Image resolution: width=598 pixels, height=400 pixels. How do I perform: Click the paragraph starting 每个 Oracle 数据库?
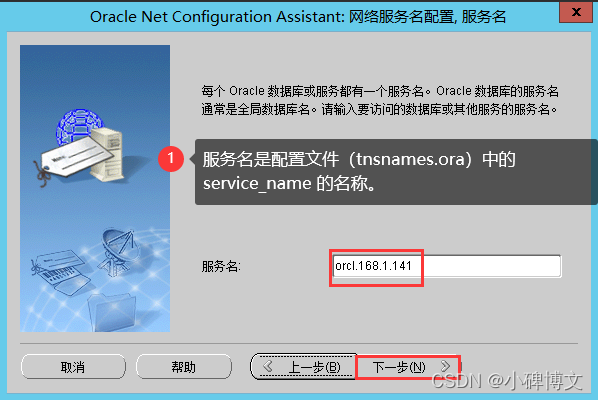click(x=379, y=100)
